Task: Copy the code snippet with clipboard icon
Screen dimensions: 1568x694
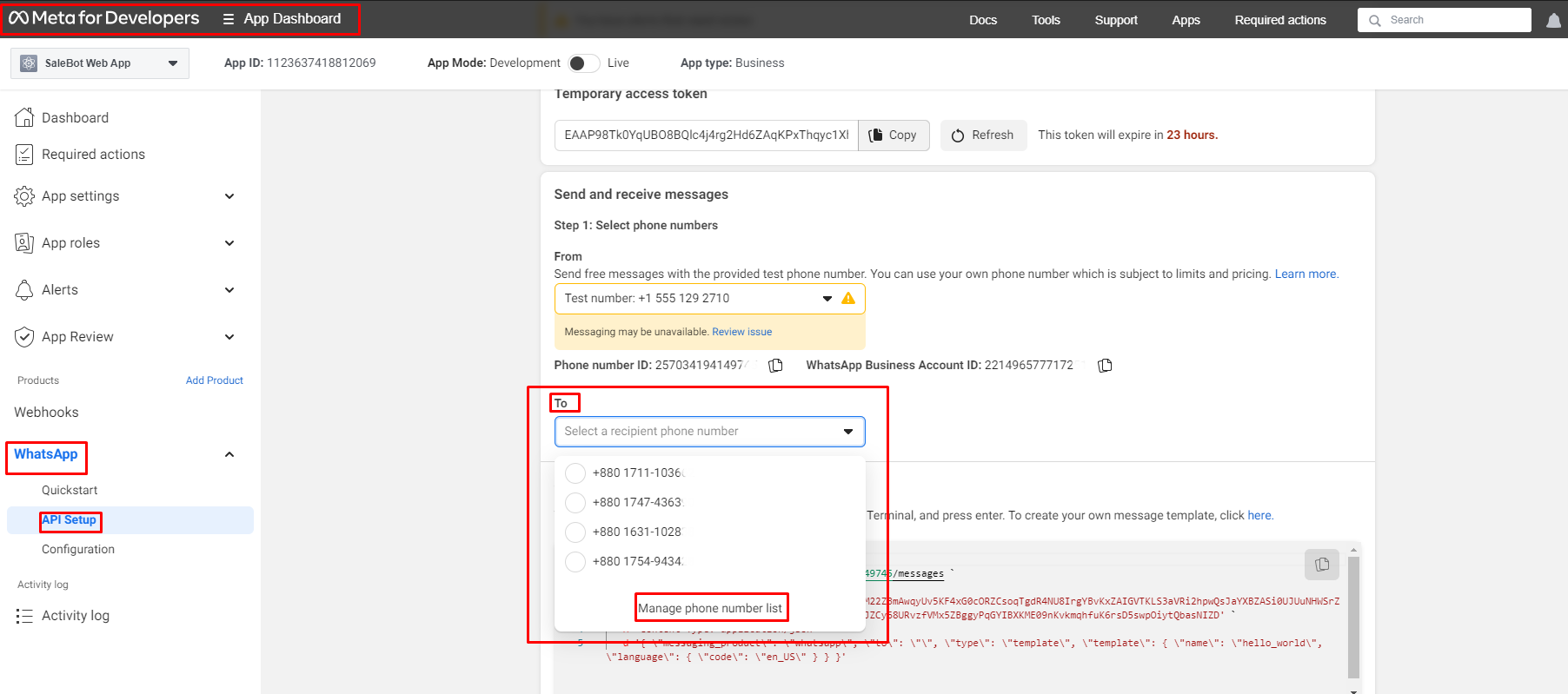Action: [1322, 565]
